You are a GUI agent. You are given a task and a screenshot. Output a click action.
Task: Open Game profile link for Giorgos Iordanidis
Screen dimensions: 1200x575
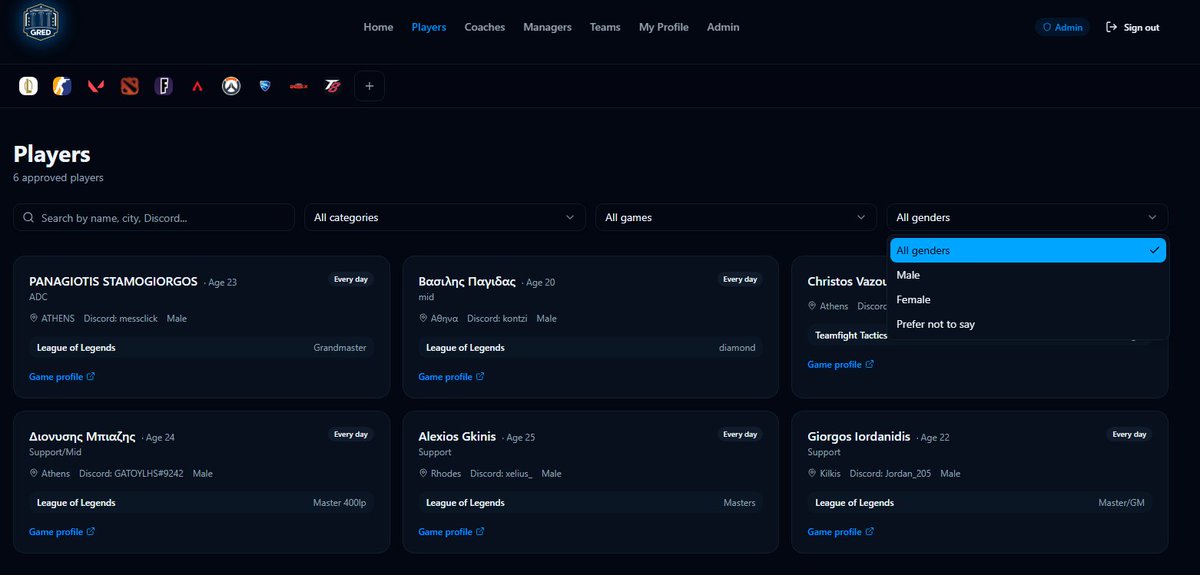click(x=840, y=532)
